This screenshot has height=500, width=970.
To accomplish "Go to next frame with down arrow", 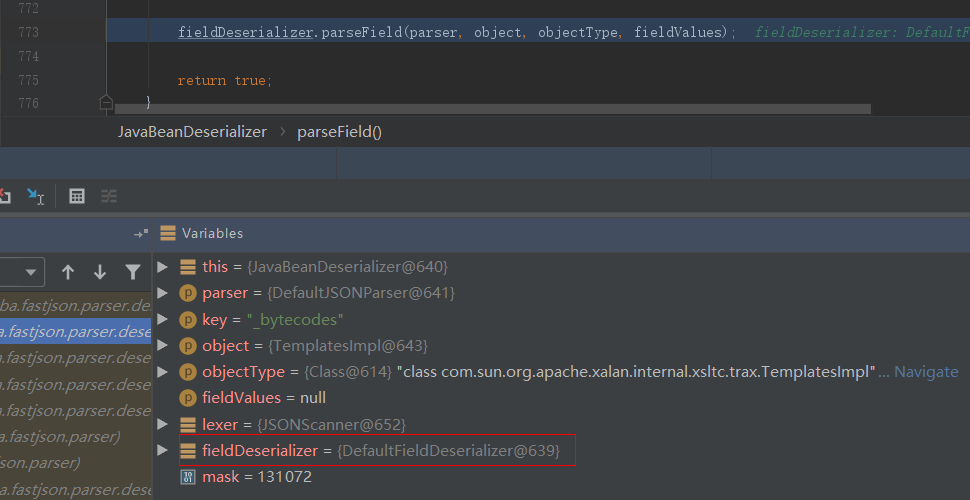I will pos(100,272).
